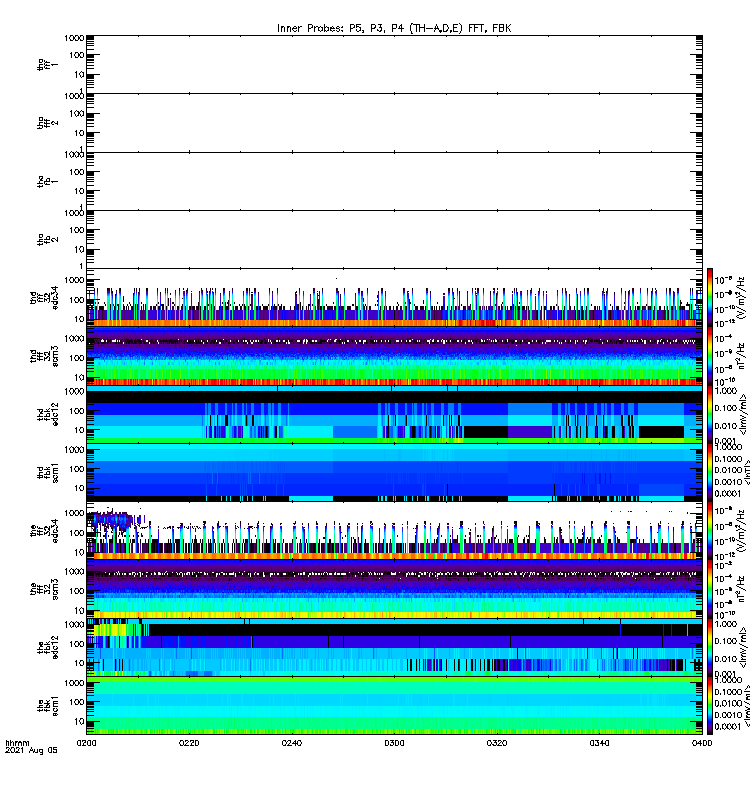Click the 'the fbk scm1' axis label
The image size is (750, 800).
(x=48, y=706)
